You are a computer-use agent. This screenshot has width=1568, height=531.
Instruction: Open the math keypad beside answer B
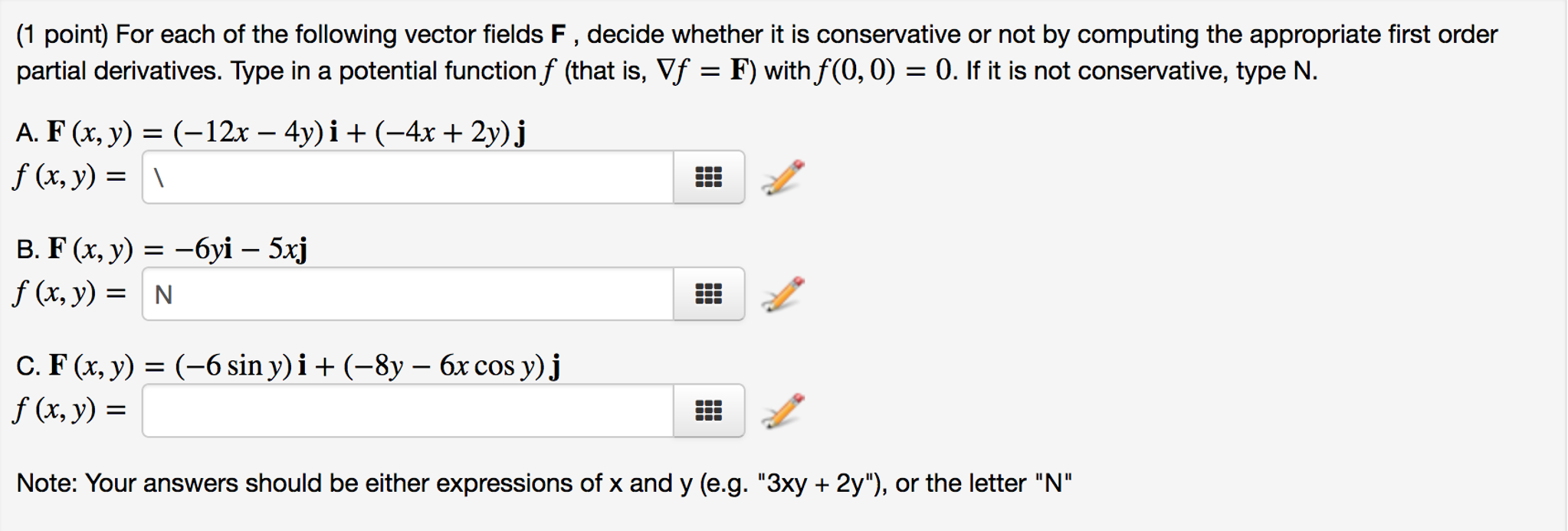707,293
